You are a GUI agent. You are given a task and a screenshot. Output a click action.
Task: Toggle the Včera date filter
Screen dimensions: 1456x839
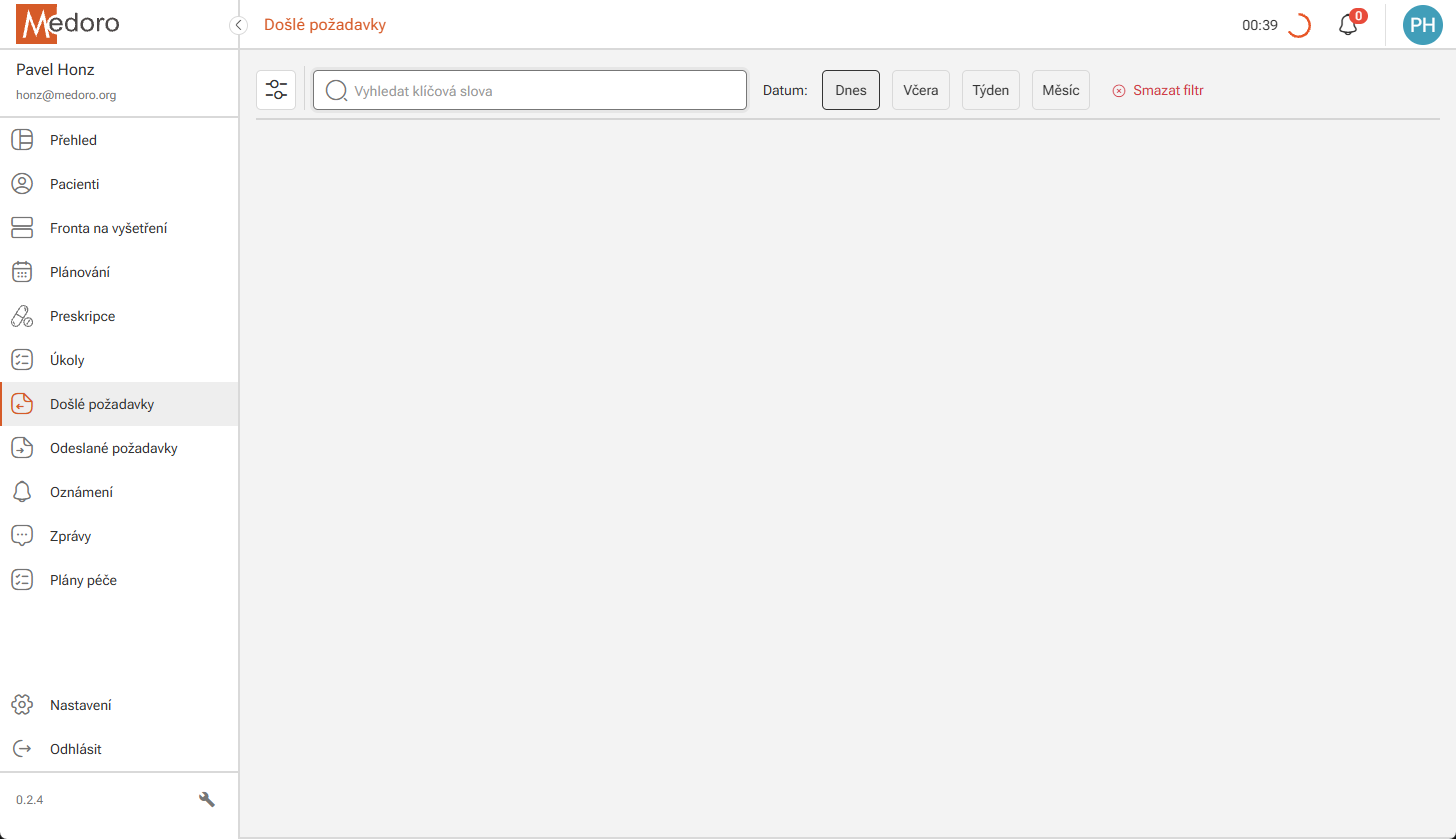coord(920,90)
